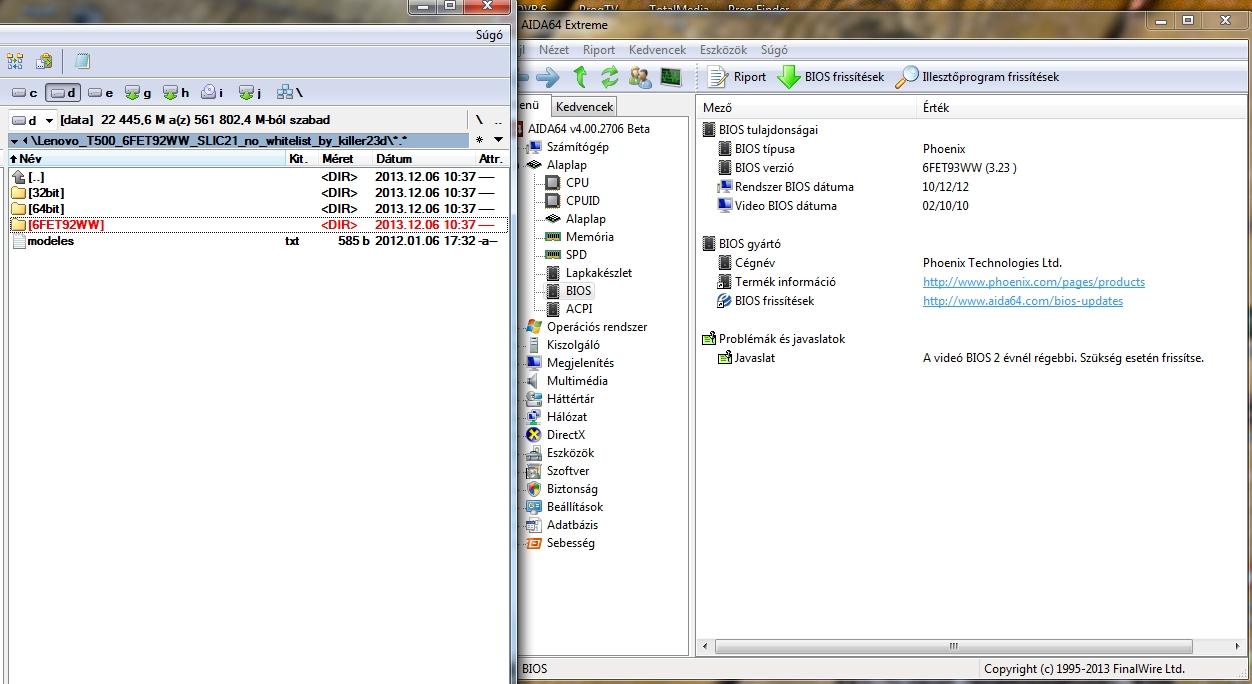Image resolution: width=1252 pixels, height=684 pixels.
Task: Switch to network drive g
Action: point(138,93)
